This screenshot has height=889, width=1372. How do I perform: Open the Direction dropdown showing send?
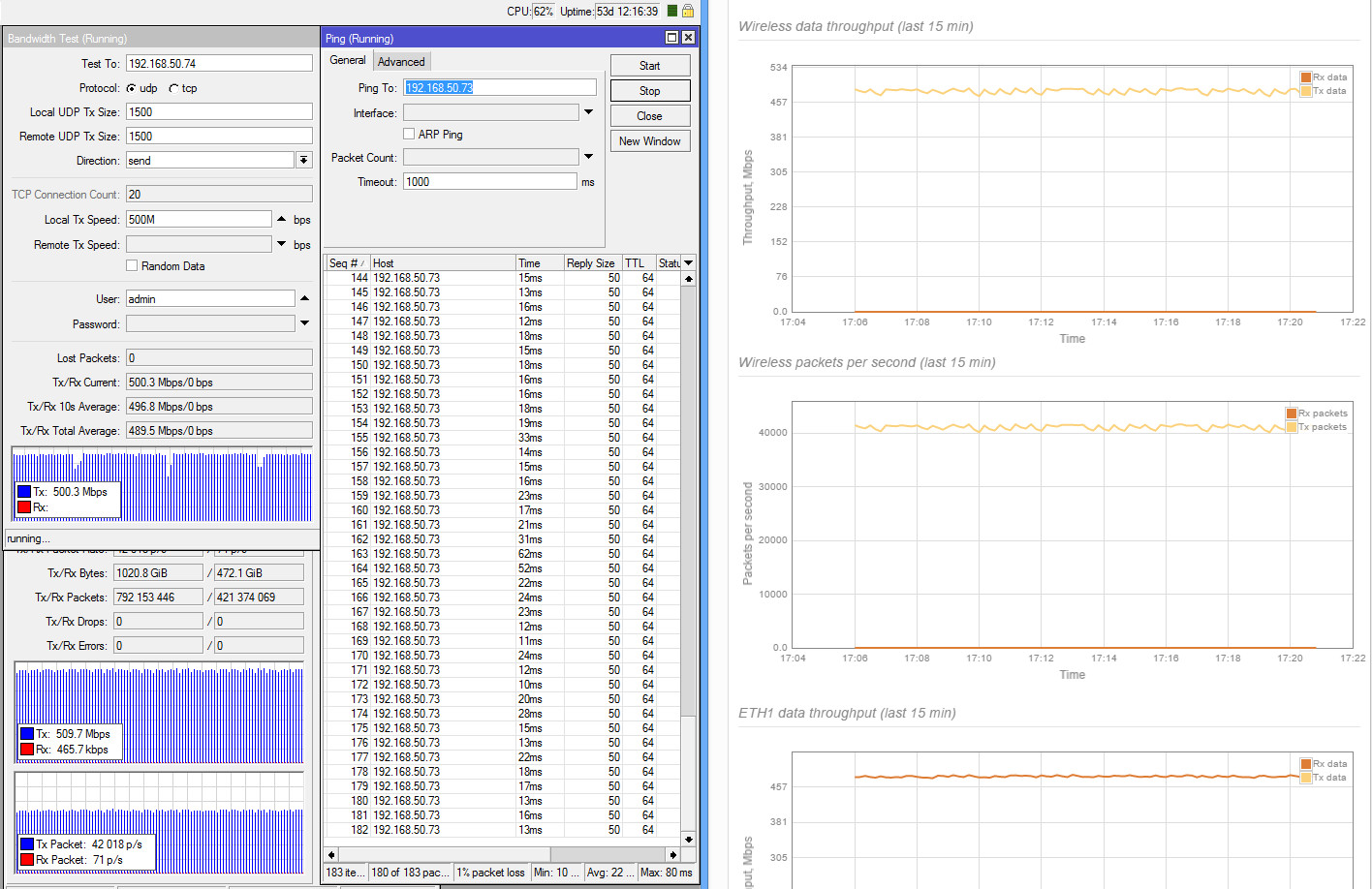click(304, 161)
